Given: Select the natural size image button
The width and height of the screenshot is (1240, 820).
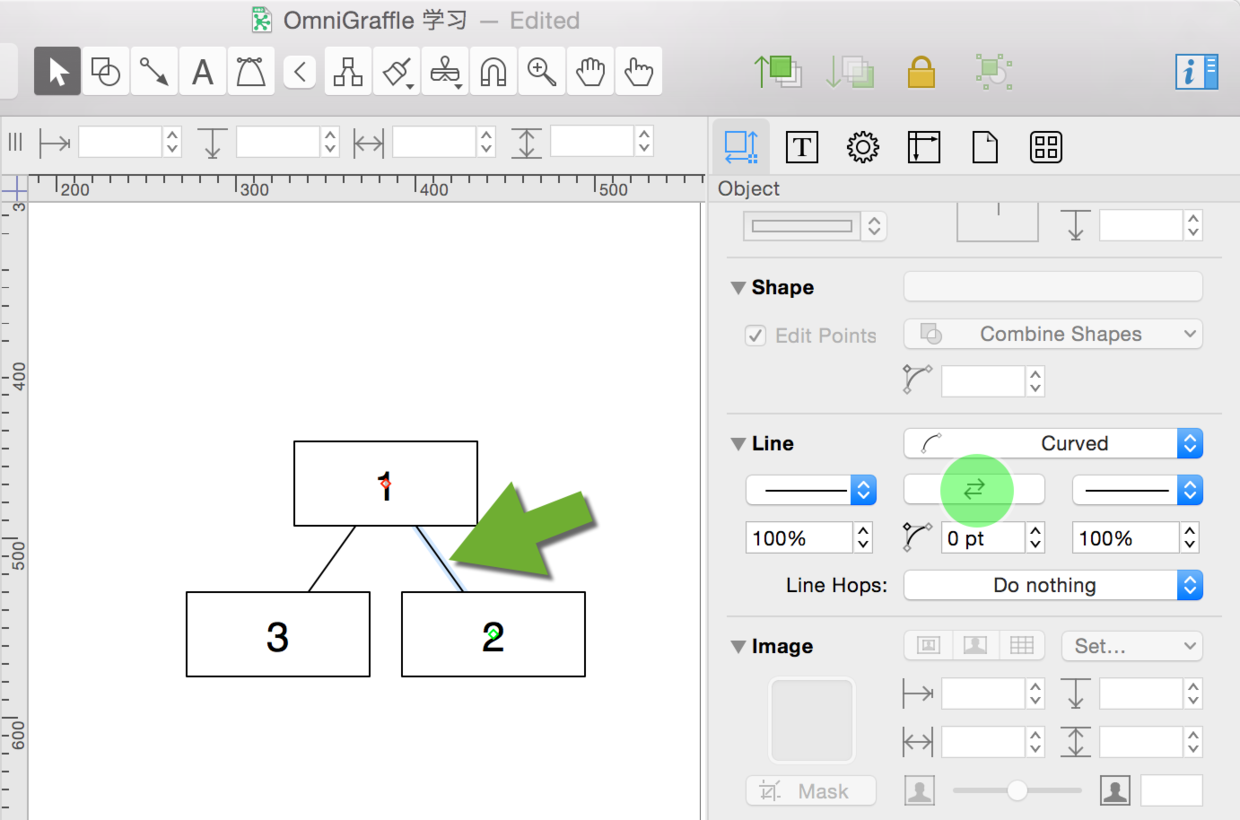Looking at the screenshot, I should [x=928, y=646].
